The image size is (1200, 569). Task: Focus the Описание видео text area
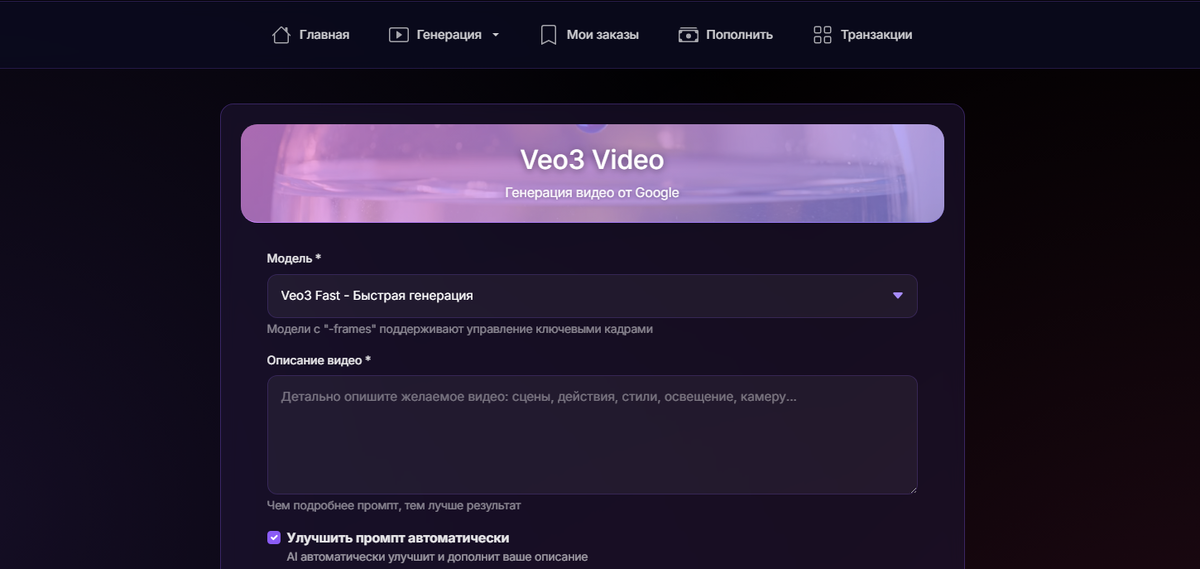pyautogui.click(x=592, y=434)
